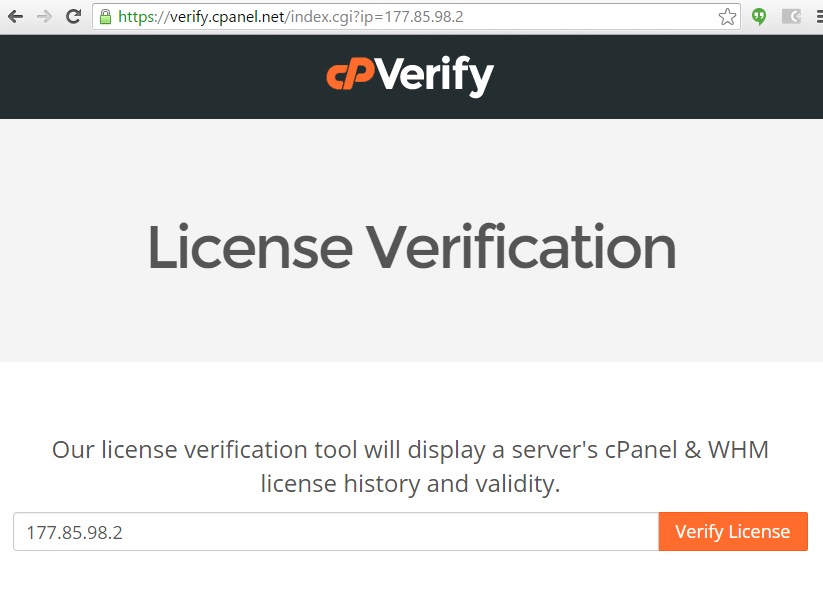Open the green Hangouts extension icon
Image resolution: width=823 pixels, height=609 pixels.
click(759, 17)
